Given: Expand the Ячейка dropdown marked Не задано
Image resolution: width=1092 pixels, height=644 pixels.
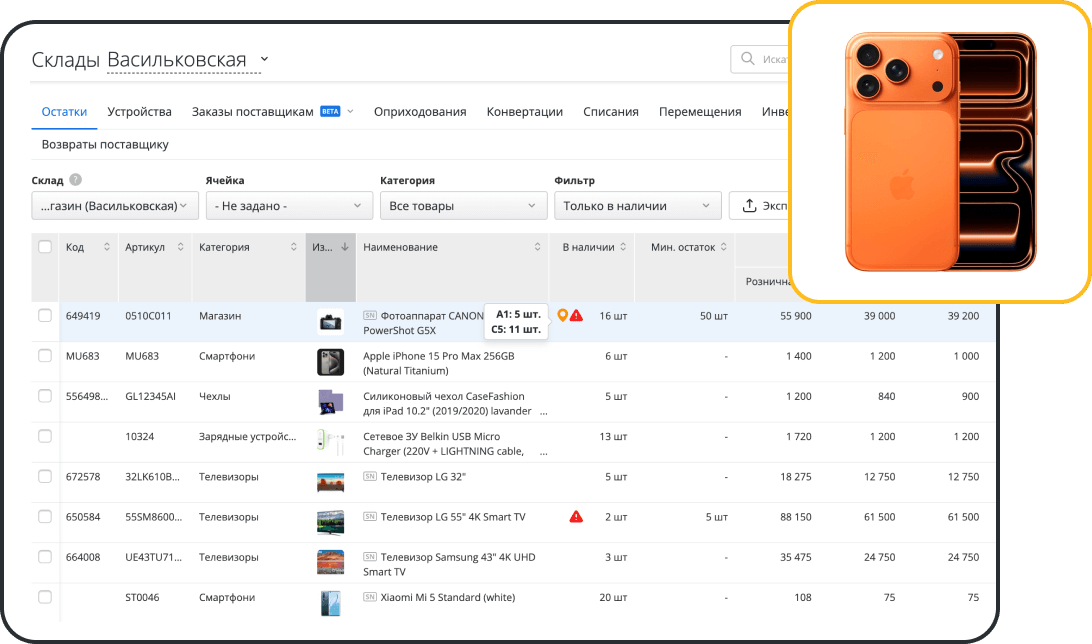Looking at the screenshot, I should point(289,205).
